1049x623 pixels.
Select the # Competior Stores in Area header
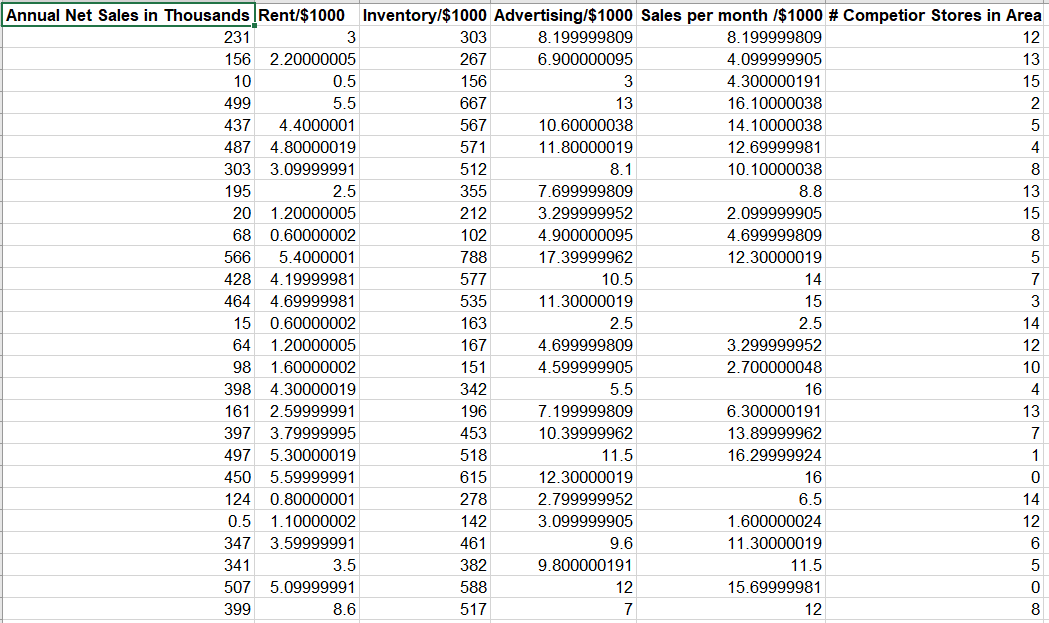point(935,15)
